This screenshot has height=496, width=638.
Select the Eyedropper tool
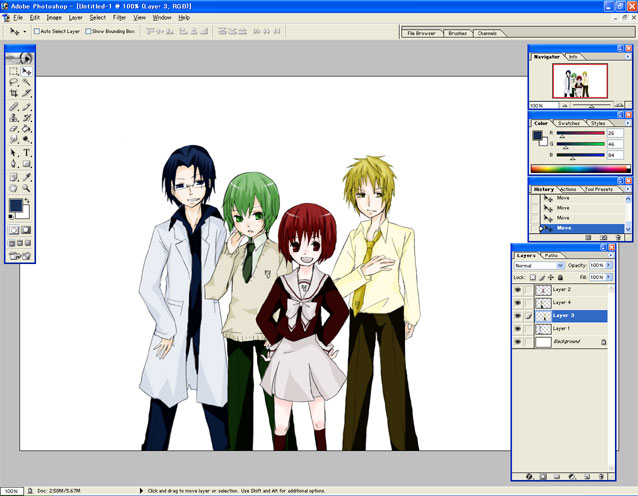26,177
